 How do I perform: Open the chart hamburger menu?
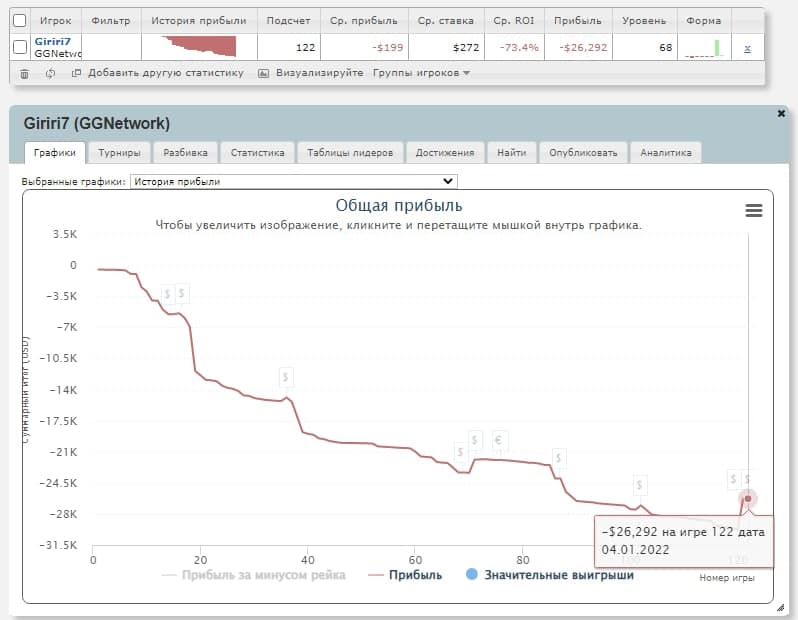[x=754, y=210]
